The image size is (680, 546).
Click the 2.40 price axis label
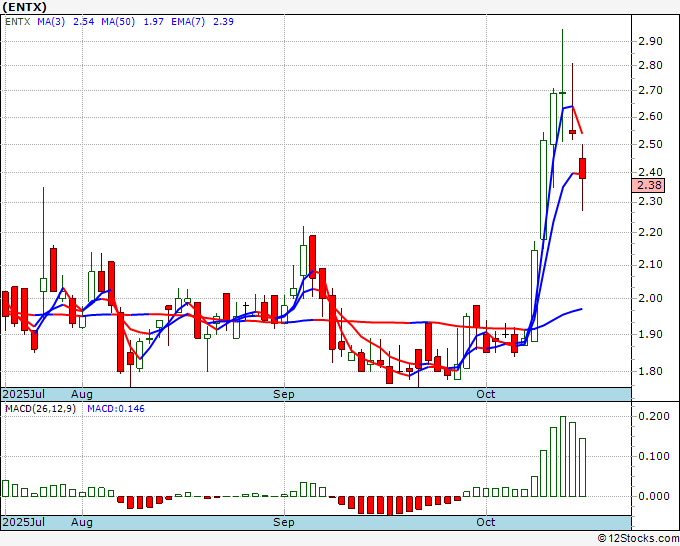click(x=650, y=172)
